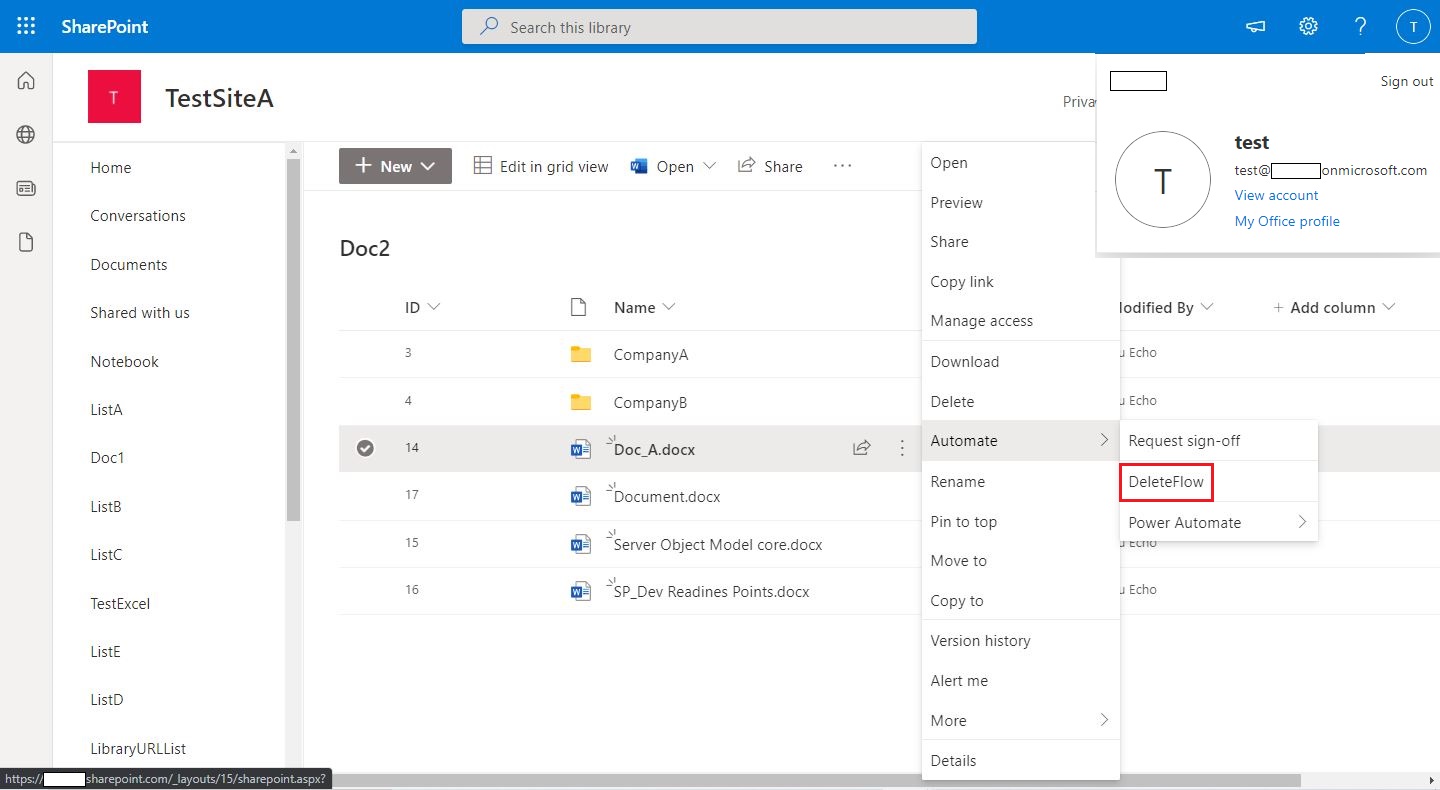Expand the More submenu in context menu
Image resolution: width=1440 pixels, height=790 pixels.
(x=1020, y=720)
